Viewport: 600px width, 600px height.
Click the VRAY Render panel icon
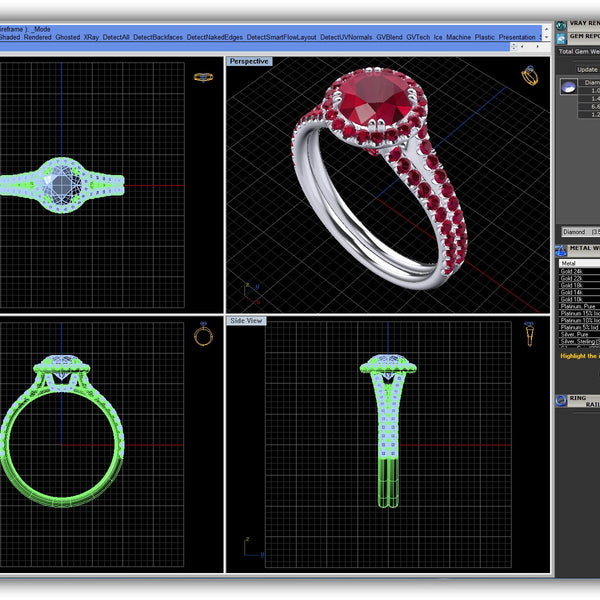(x=561, y=24)
